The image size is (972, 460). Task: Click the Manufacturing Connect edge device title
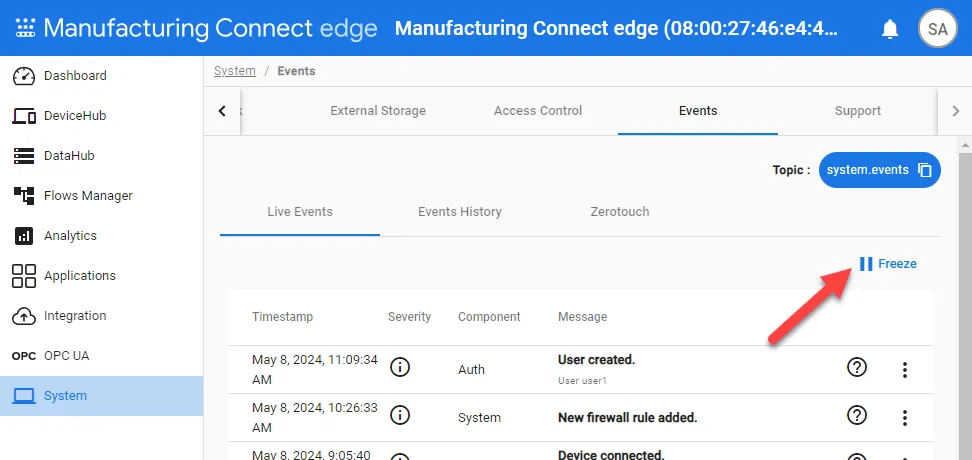[617, 29]
